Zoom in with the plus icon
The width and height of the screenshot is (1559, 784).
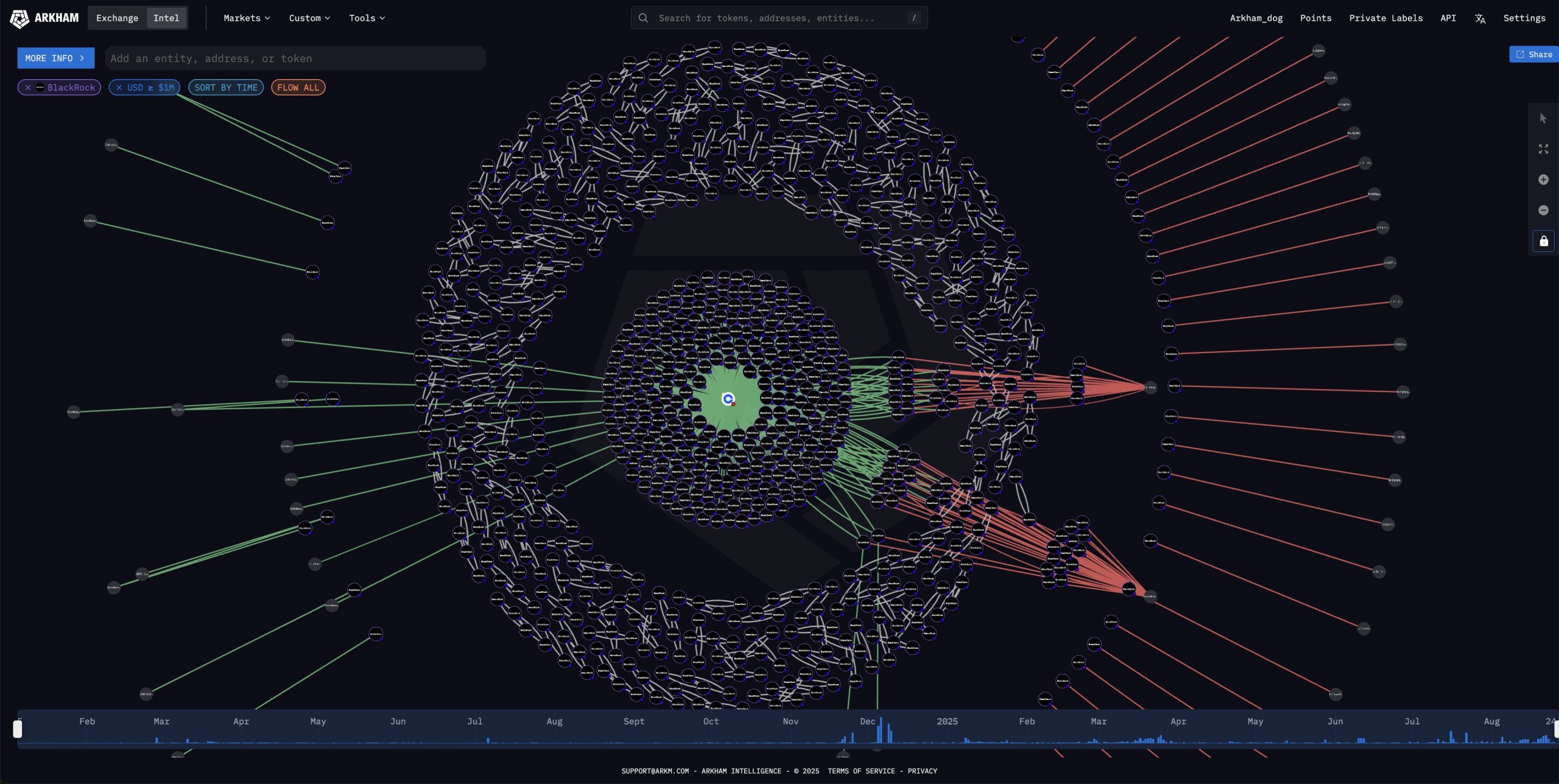point(1543,180)
